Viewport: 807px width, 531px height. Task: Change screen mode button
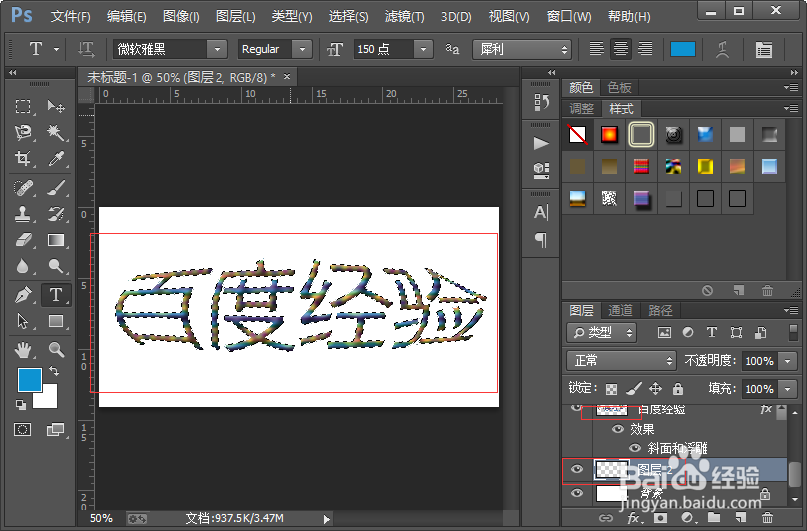pyautogui.click(x=55, y=429)
